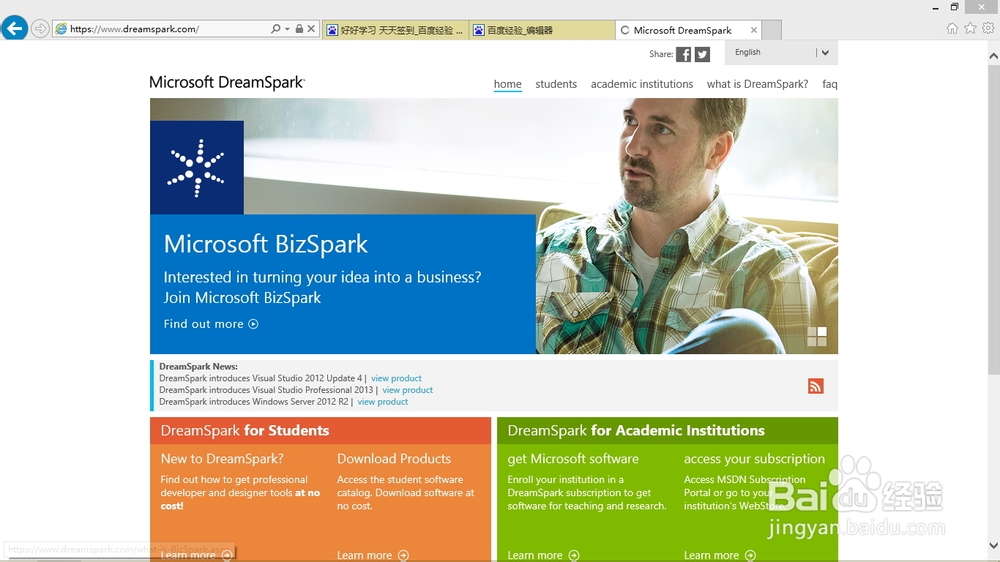
Task: Go to the home nav item
Action: [x=508, y=84]
